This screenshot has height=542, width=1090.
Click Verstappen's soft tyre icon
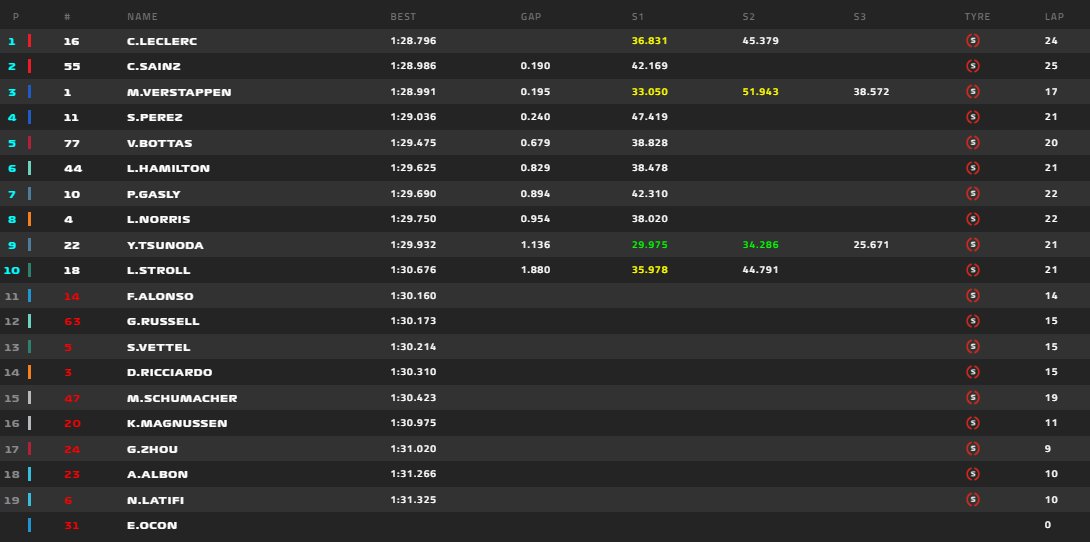click(x=972, y=92)
